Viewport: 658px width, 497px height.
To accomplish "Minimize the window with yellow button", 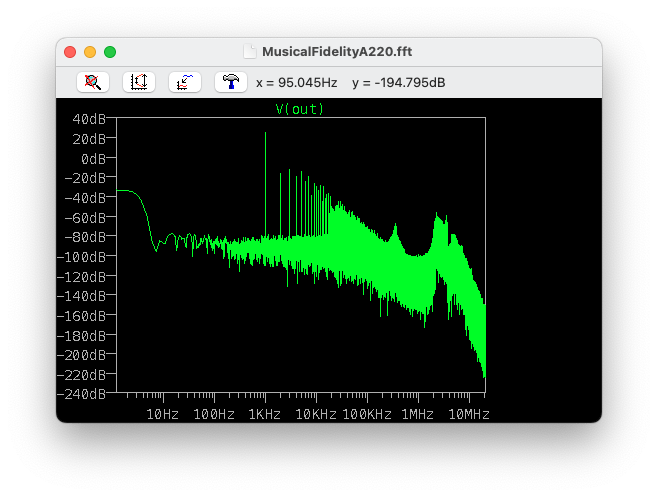I will pos(90,52).
